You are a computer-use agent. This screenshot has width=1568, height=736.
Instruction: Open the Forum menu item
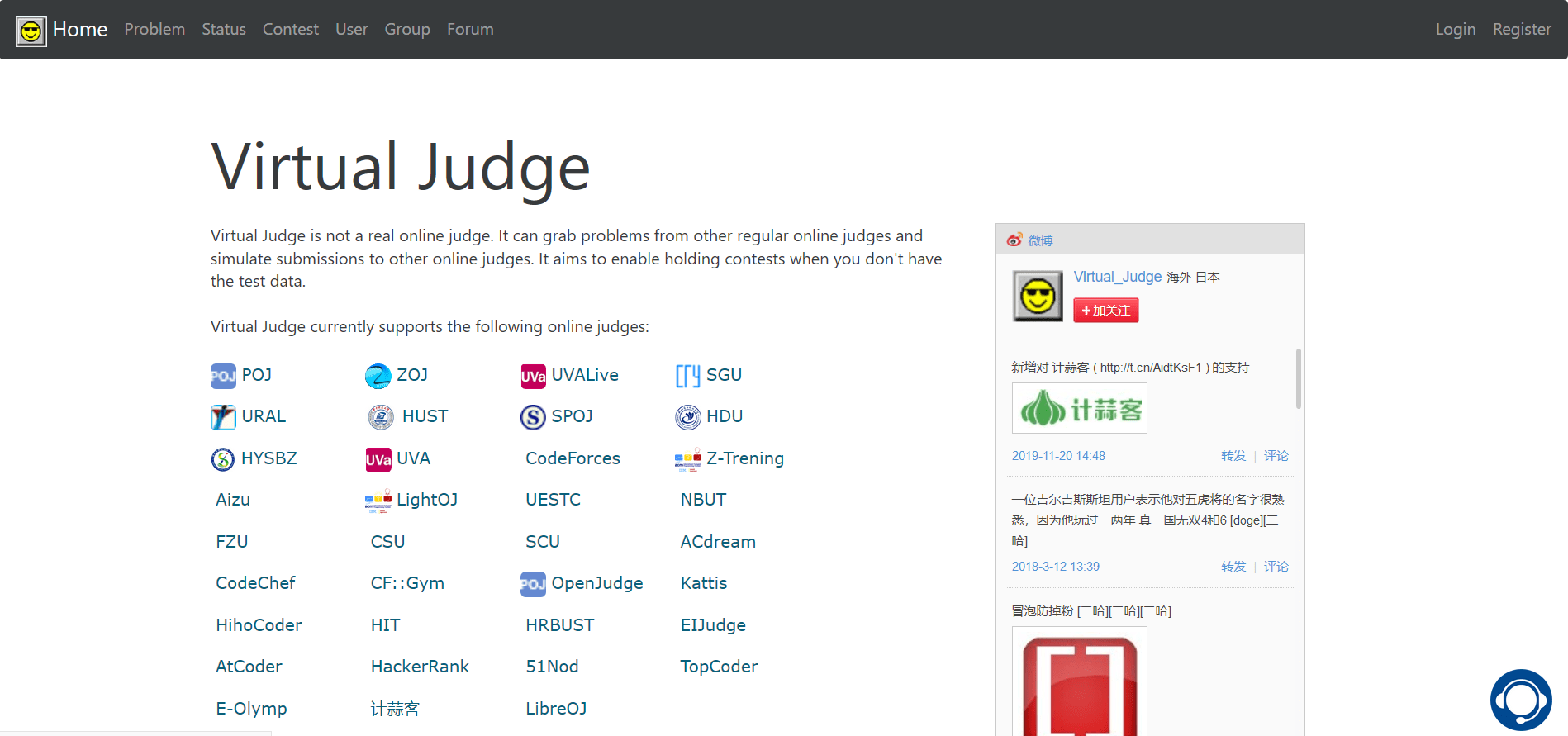coord(470,29)
